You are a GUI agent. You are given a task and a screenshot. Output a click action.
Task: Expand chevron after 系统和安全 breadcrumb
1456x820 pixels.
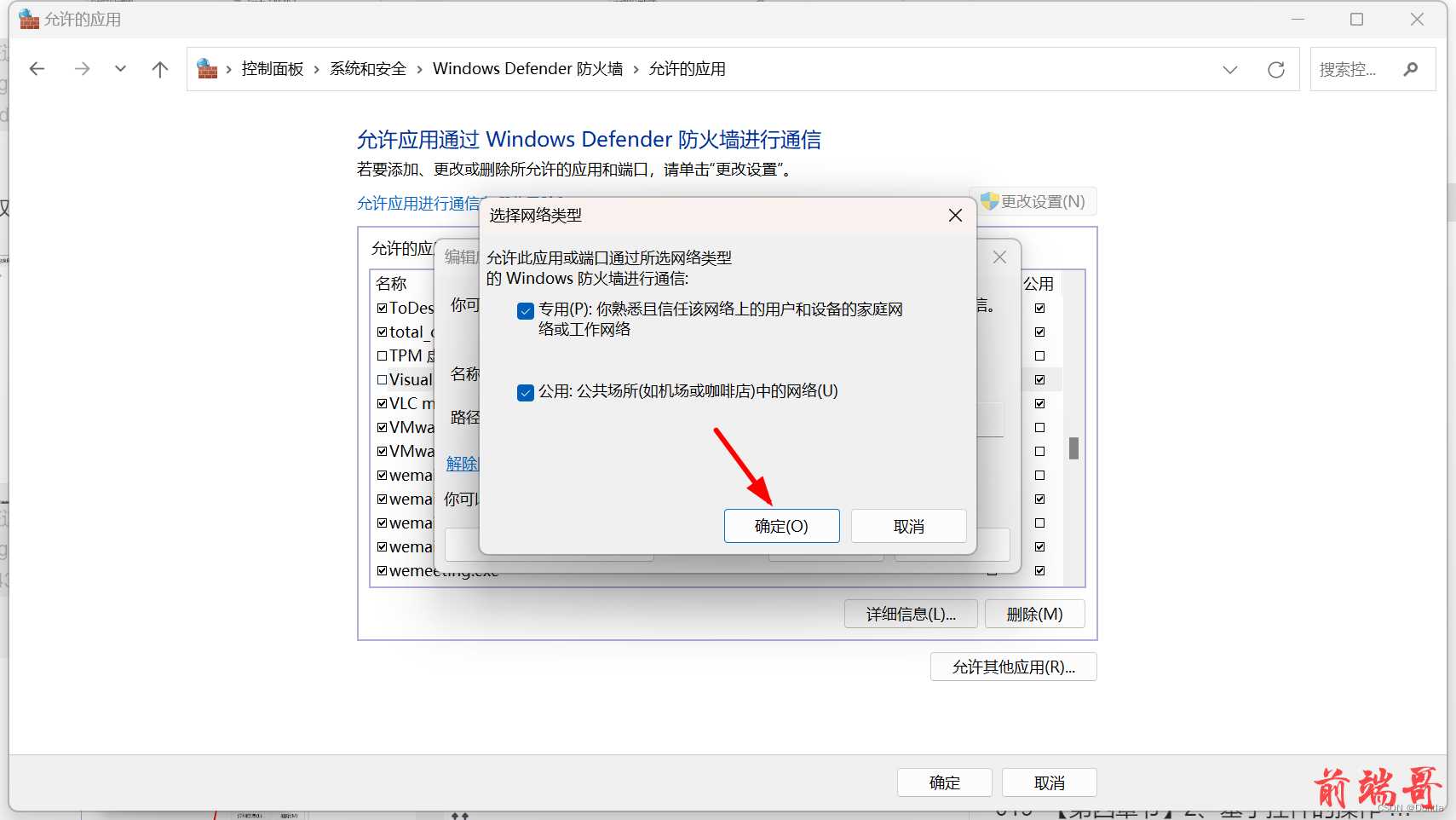[x=419, y=70]
